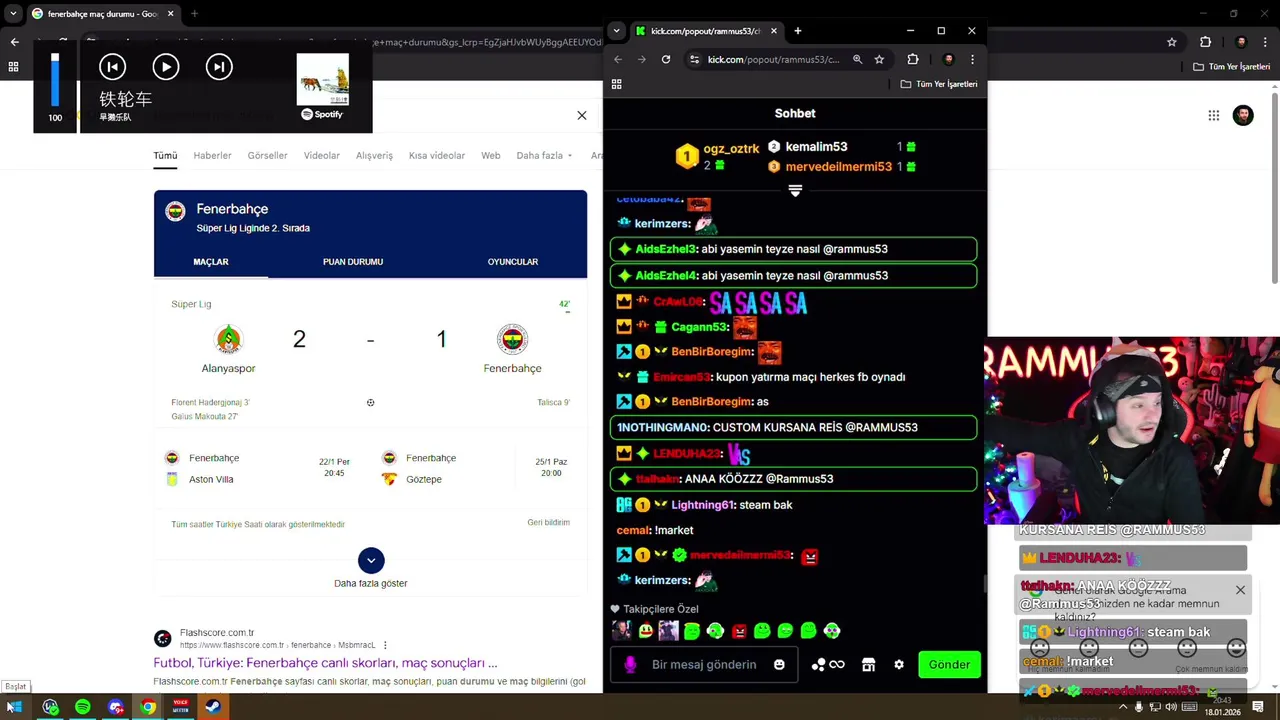
Task: Bookmark Google page with star icon
Action: pos(1172,42)
